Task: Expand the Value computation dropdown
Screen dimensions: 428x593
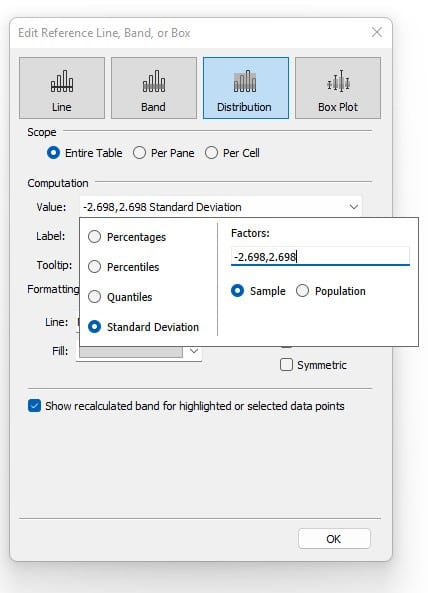Action: pyautogui.click(x=220, y=207)
